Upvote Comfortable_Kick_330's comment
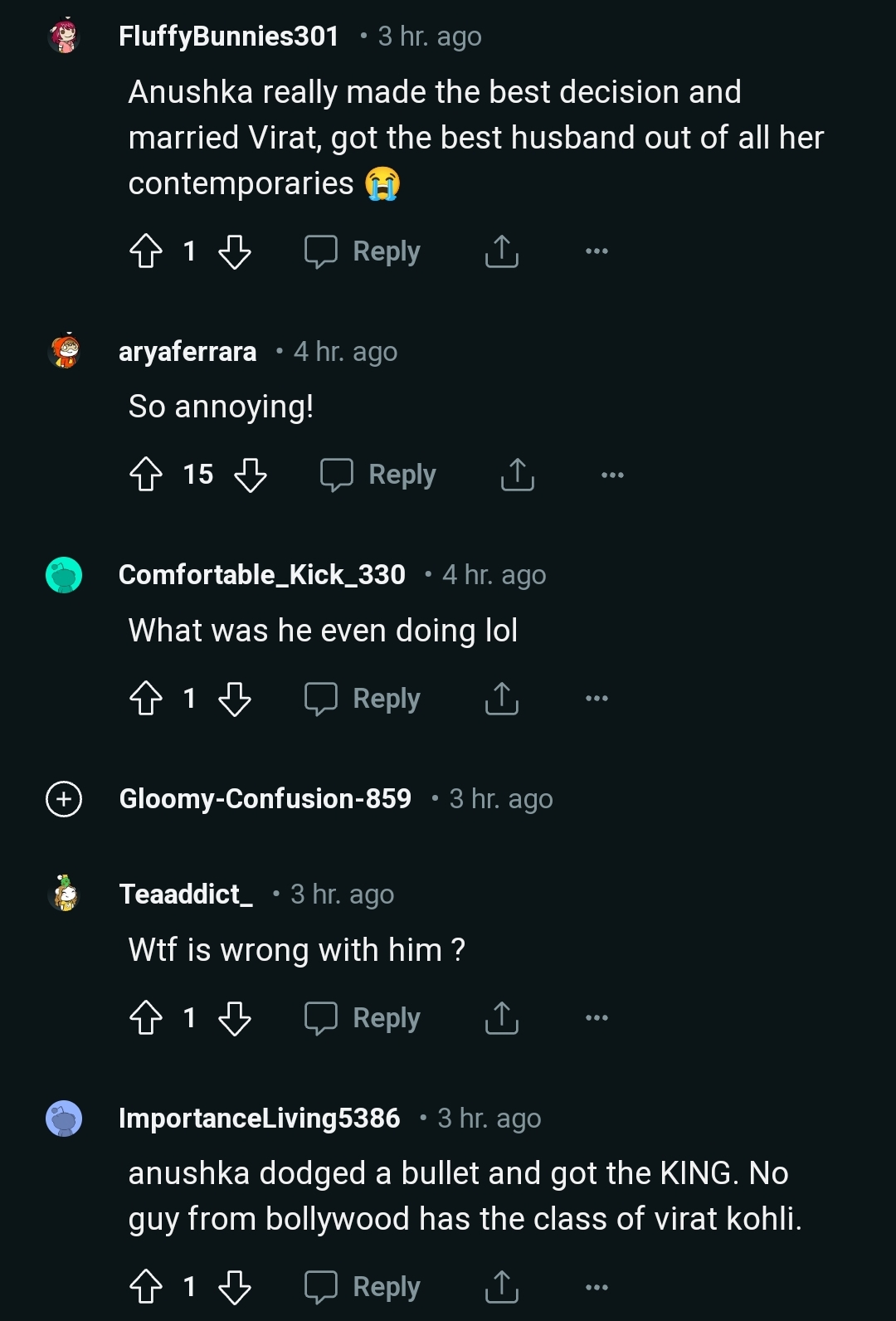896x1321 pixels. [x=147, y=699]
